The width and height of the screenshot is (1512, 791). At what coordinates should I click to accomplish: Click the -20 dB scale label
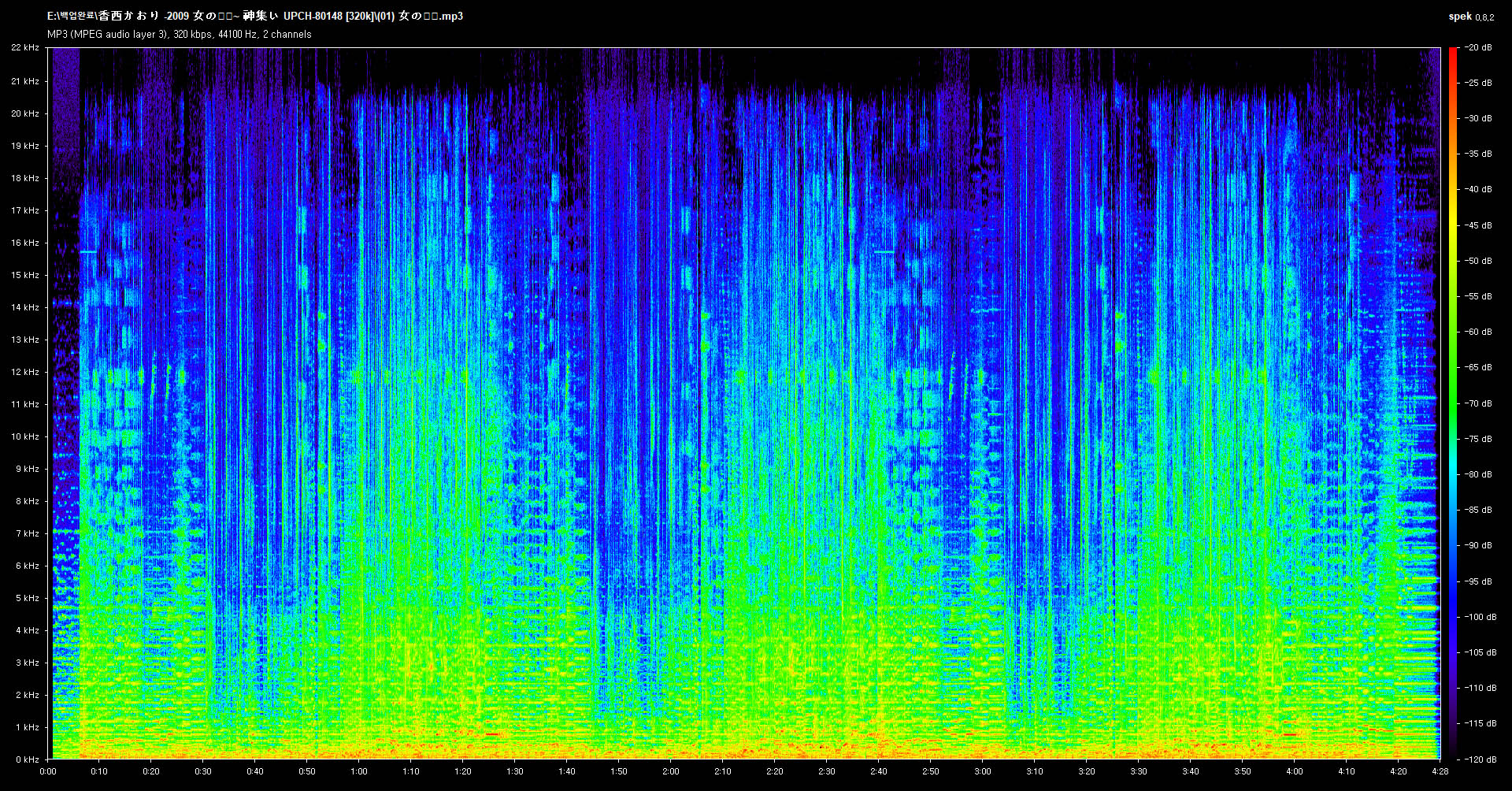pyautogui.click(x=1478, y=47)
